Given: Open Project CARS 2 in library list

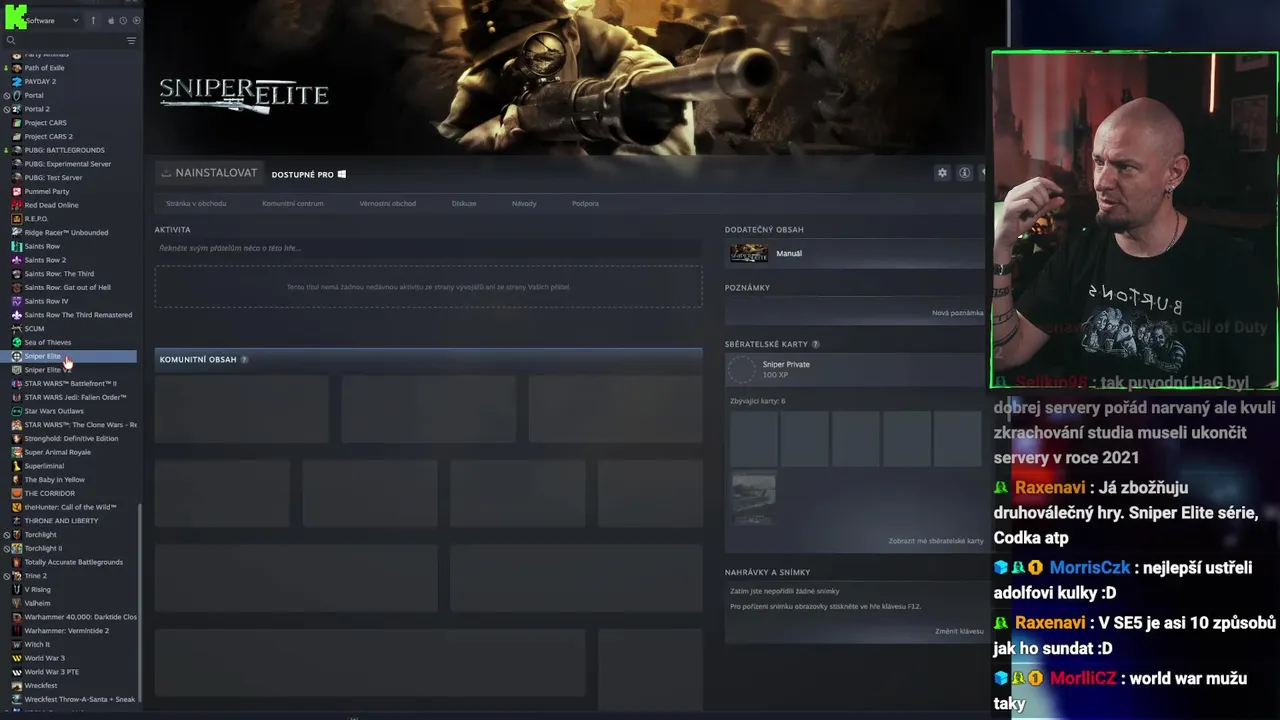Looking at the screenshot, I should (x=48, y=136).
